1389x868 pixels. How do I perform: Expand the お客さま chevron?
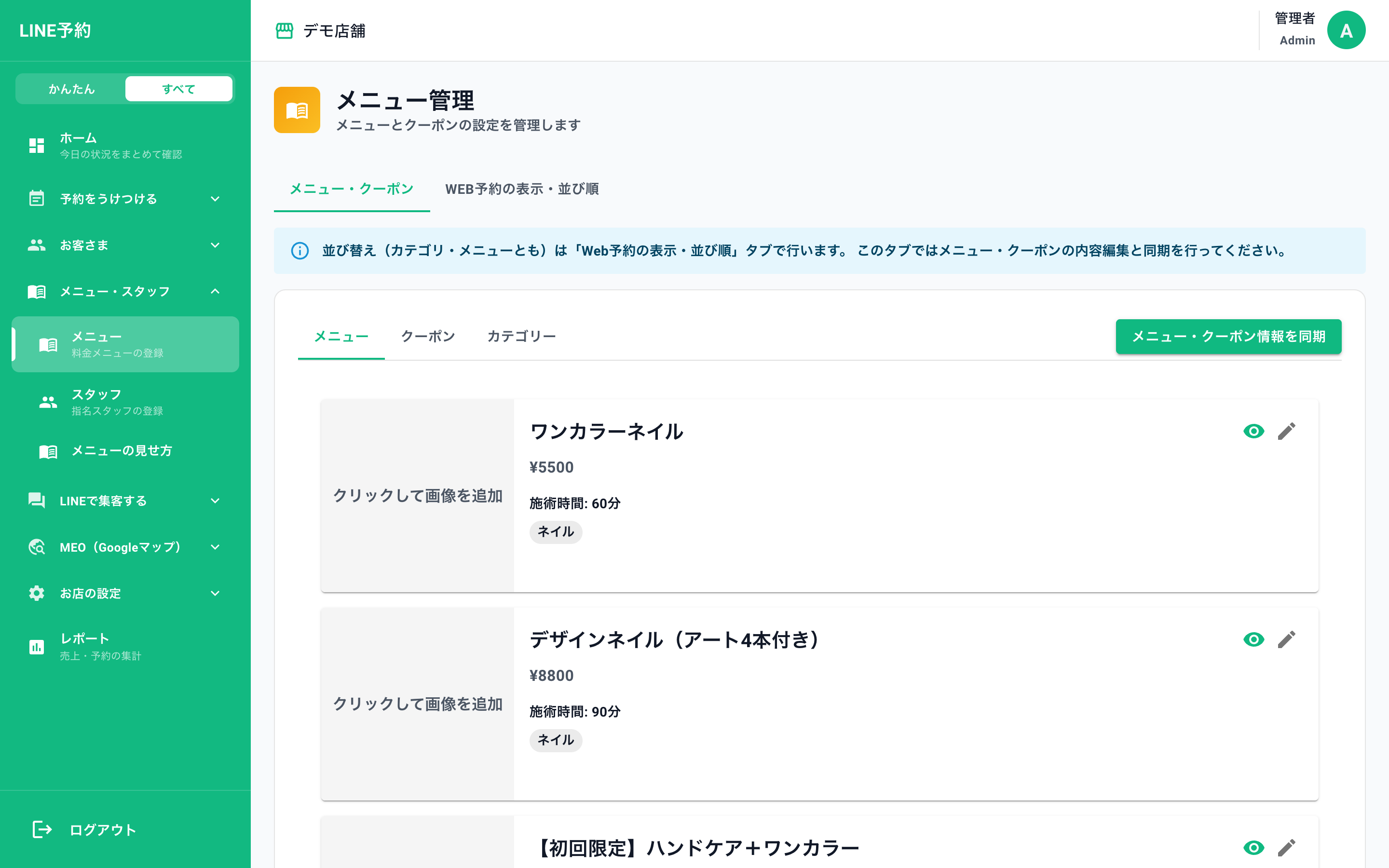pos(215,245)
